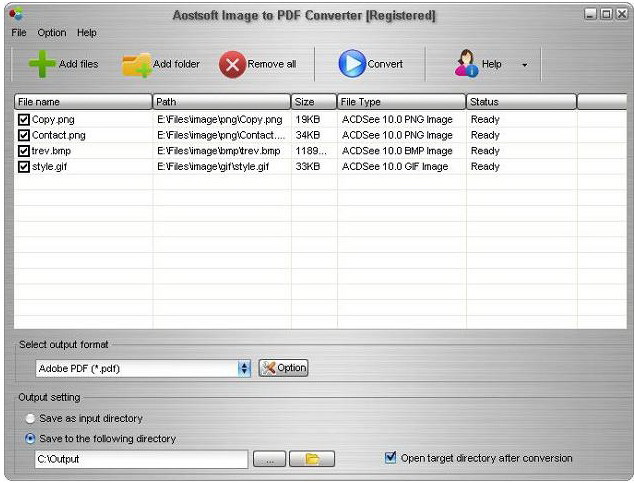Sort by Path column header
Viewport: 634px width, 483px height.
click(222, 102)
